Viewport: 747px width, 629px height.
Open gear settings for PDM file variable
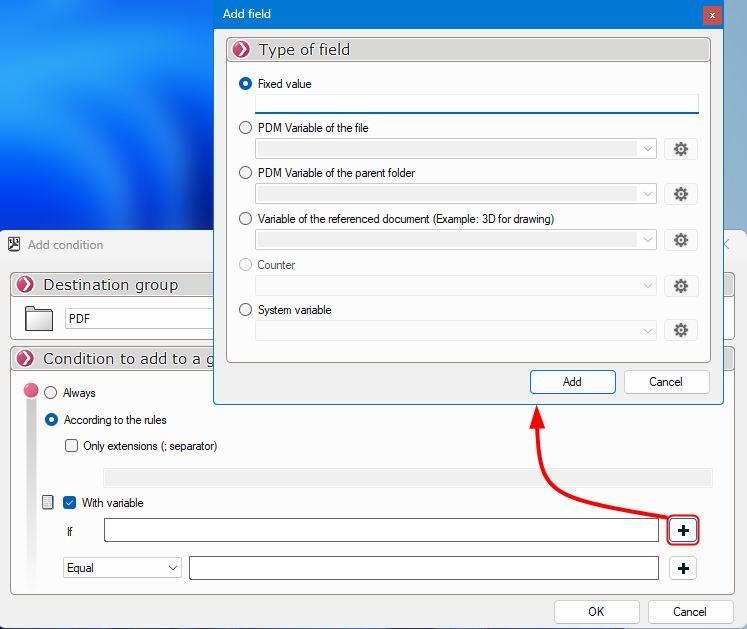coord(681,149)
